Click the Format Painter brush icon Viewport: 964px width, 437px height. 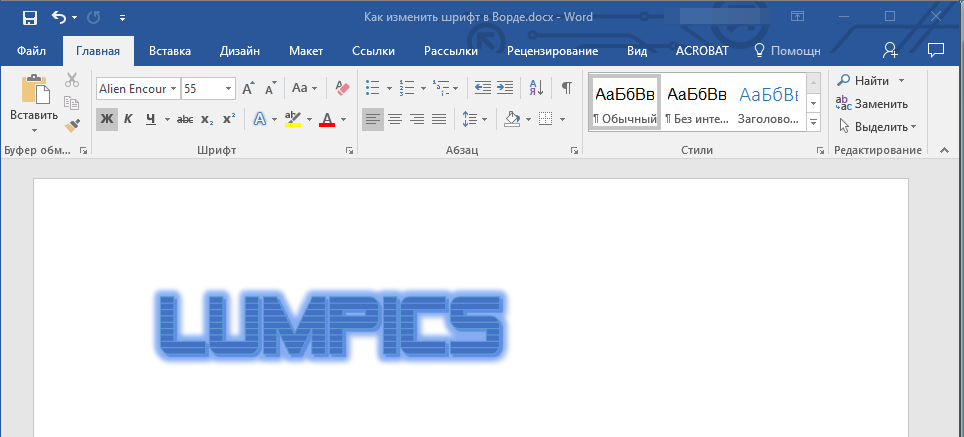point(72,125)
